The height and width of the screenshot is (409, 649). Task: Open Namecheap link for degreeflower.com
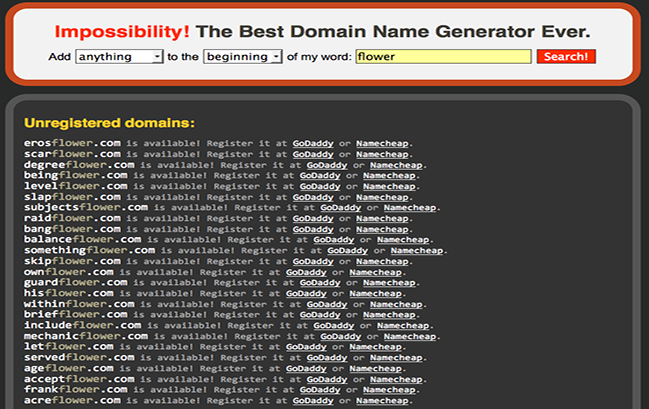(397, 165)
